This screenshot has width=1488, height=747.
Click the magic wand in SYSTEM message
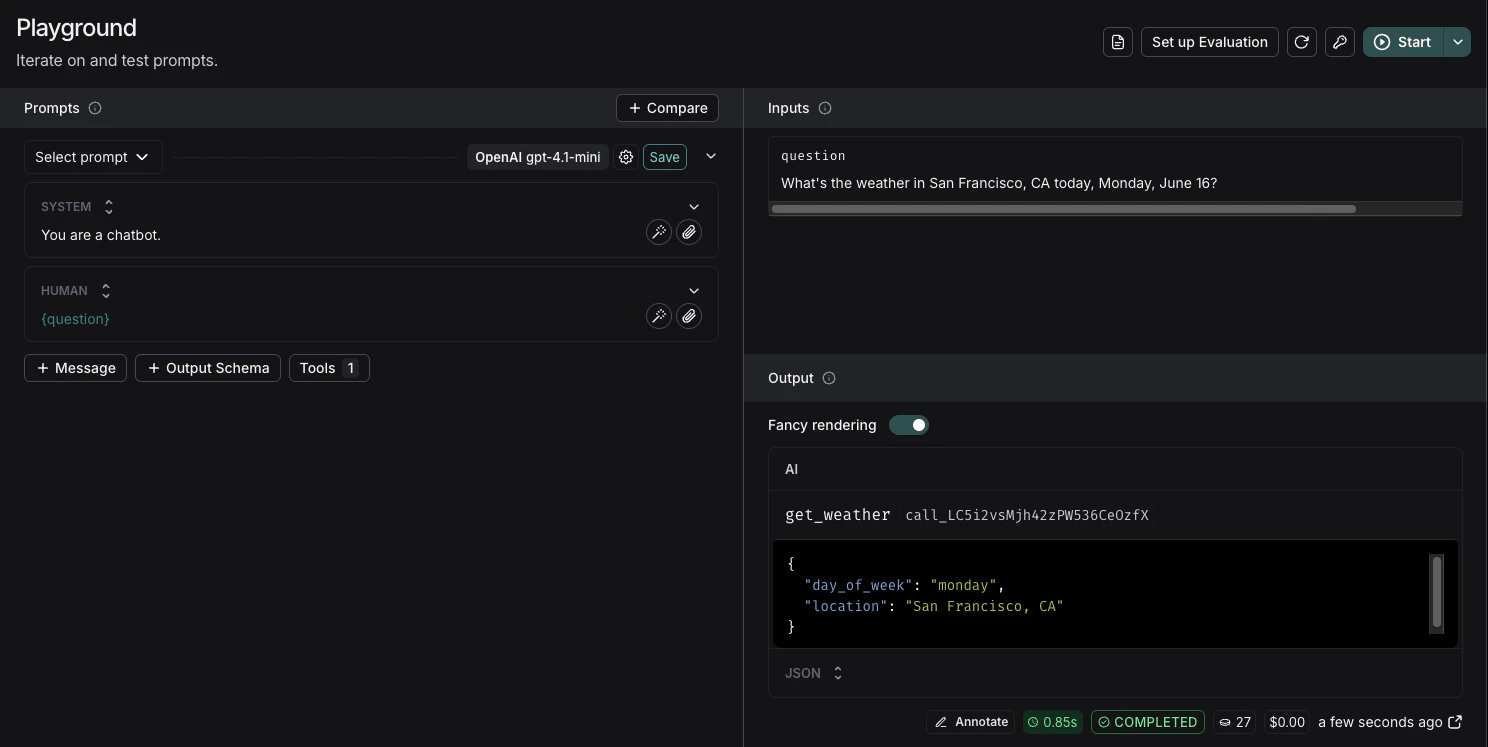[x=659, y=233]
